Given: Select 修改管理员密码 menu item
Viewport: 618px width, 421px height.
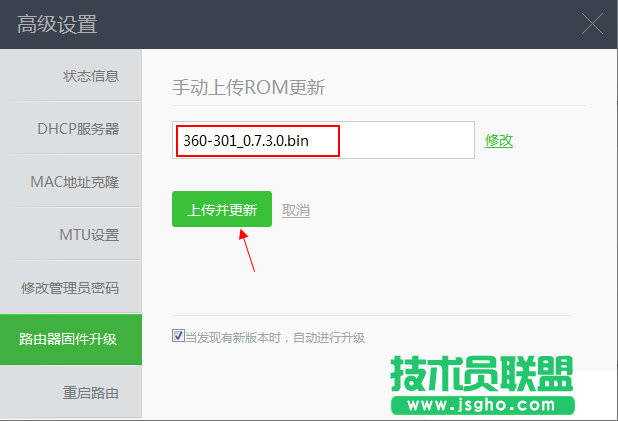Looking at the screenshot, I should 71,287.
